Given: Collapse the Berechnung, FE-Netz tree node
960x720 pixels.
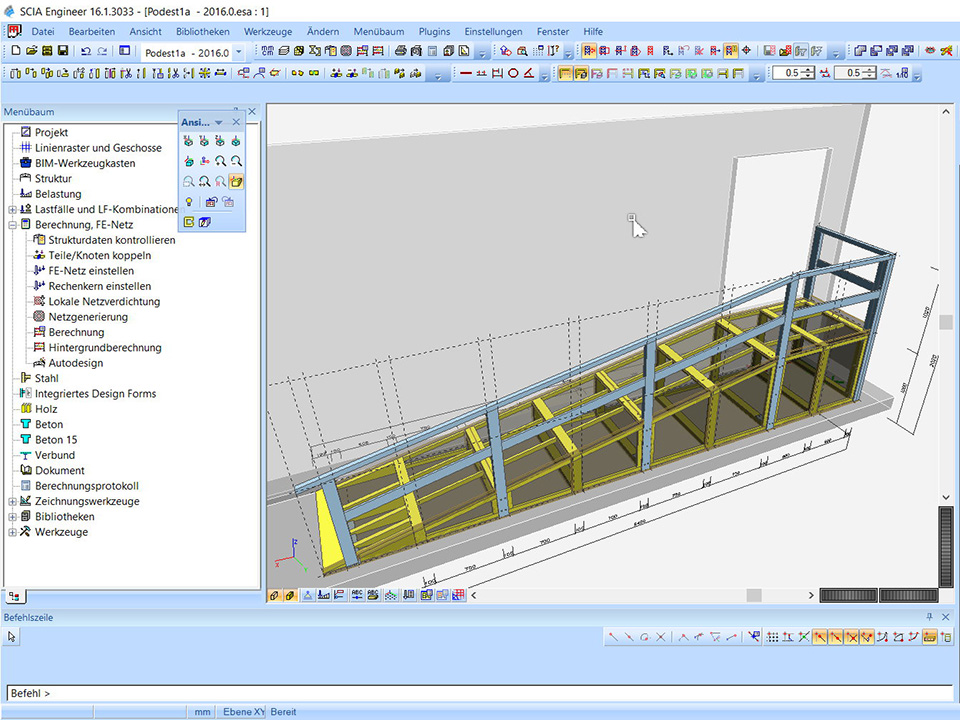Looking at the screenshot, I should [x=12, y=225].
